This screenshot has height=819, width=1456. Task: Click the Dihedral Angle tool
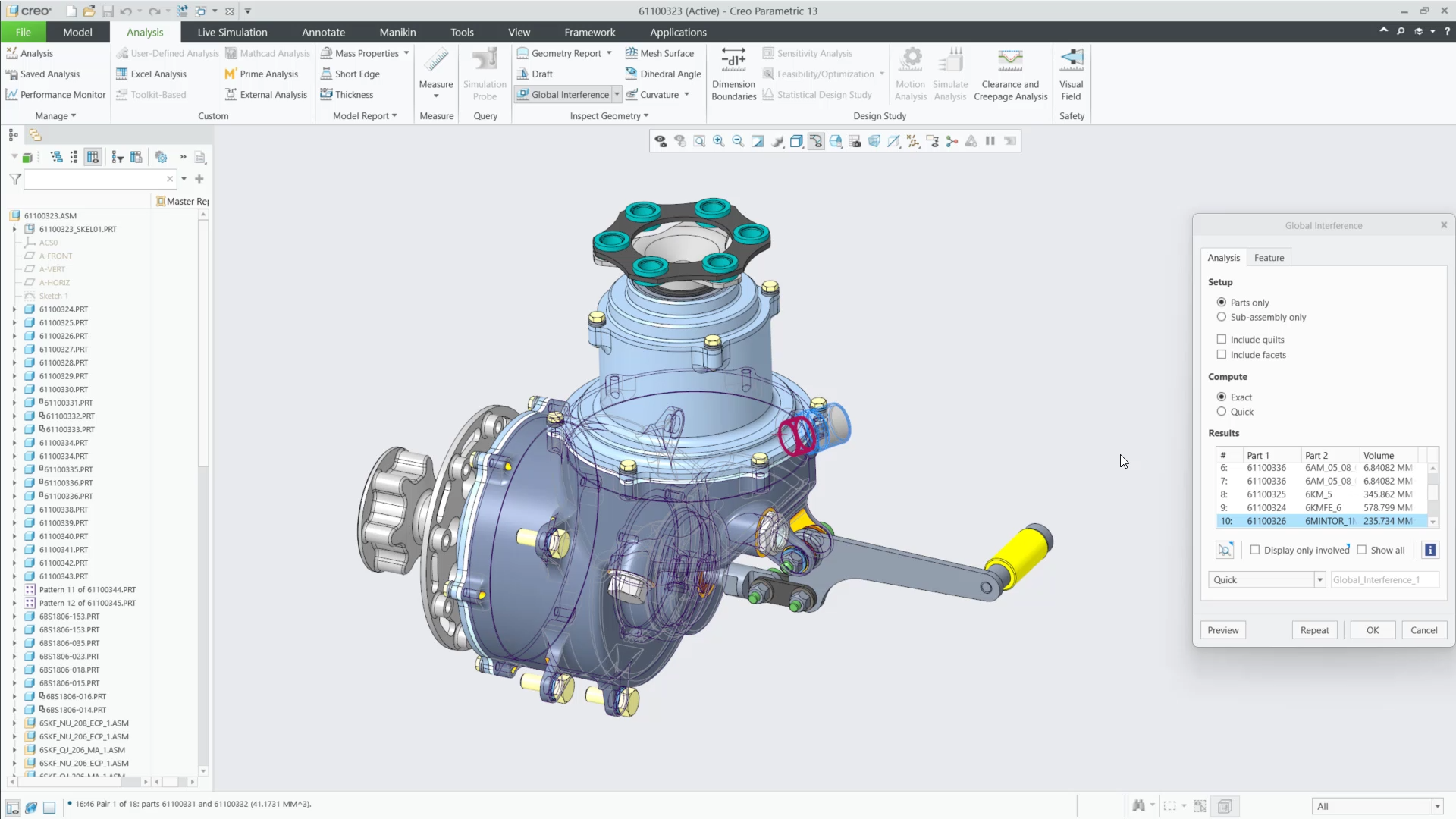663,74
